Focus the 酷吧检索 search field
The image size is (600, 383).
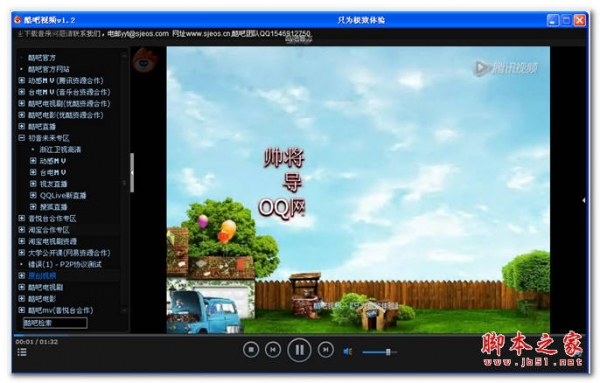pos(55,323)
